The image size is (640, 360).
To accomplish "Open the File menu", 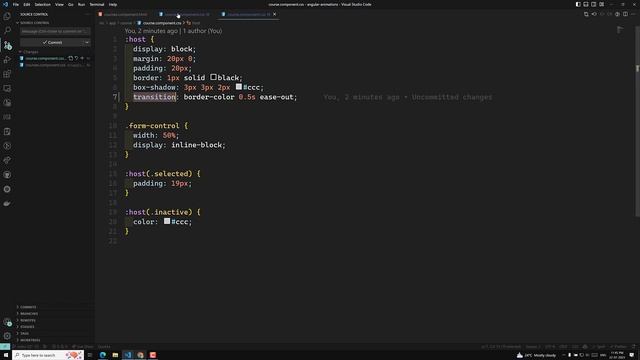I will [x=16, y=4].
